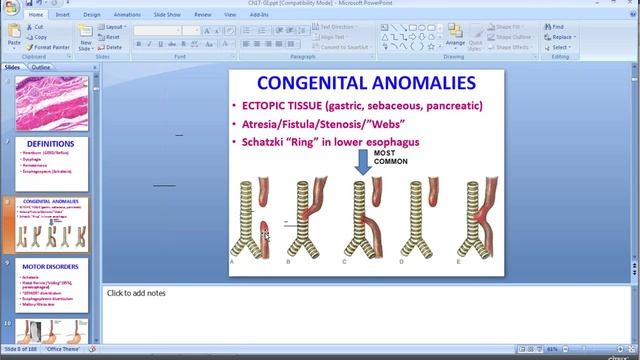Click the bullet list icon
Viewport: 640px width, 360px height.
click(x=247, y=31)
